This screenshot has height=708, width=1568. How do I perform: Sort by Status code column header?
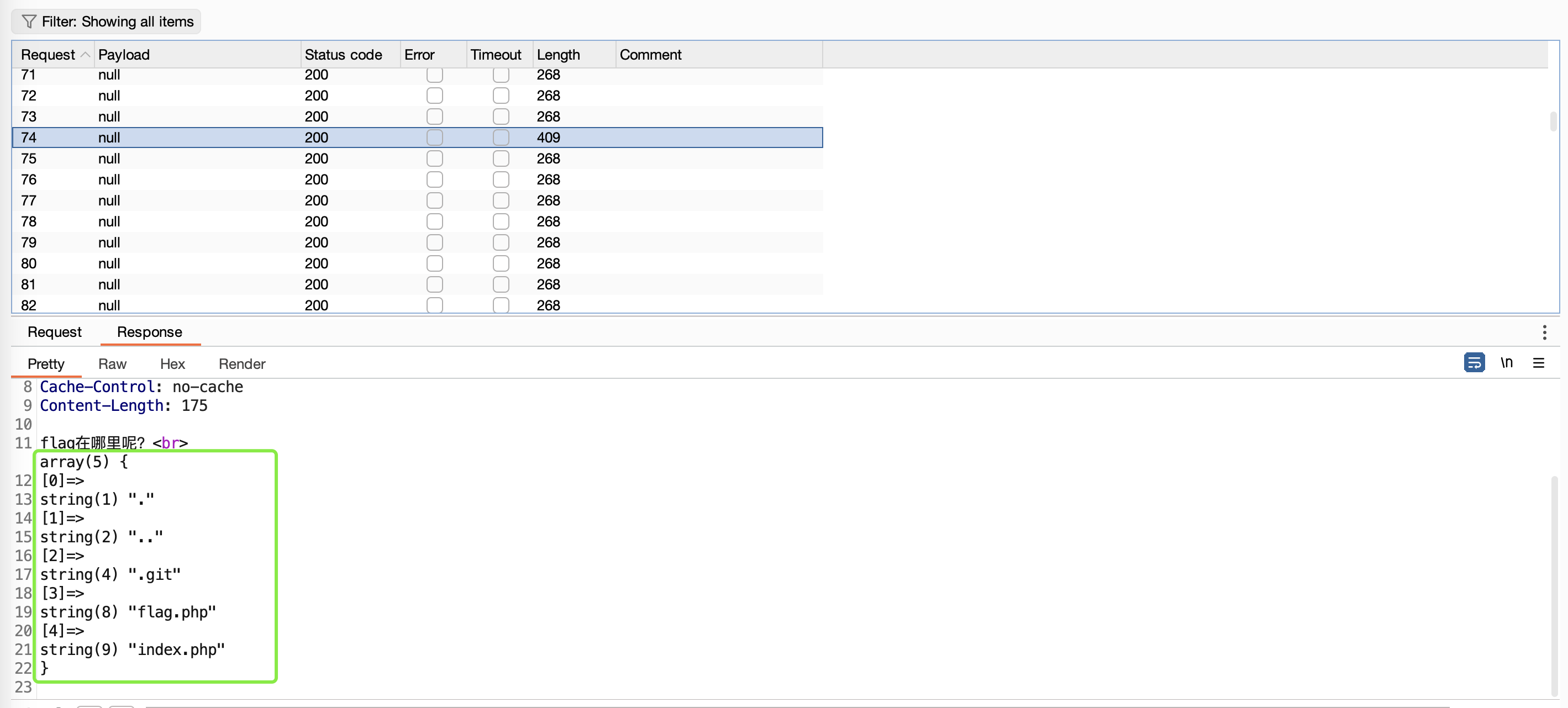tap(351, 55)
